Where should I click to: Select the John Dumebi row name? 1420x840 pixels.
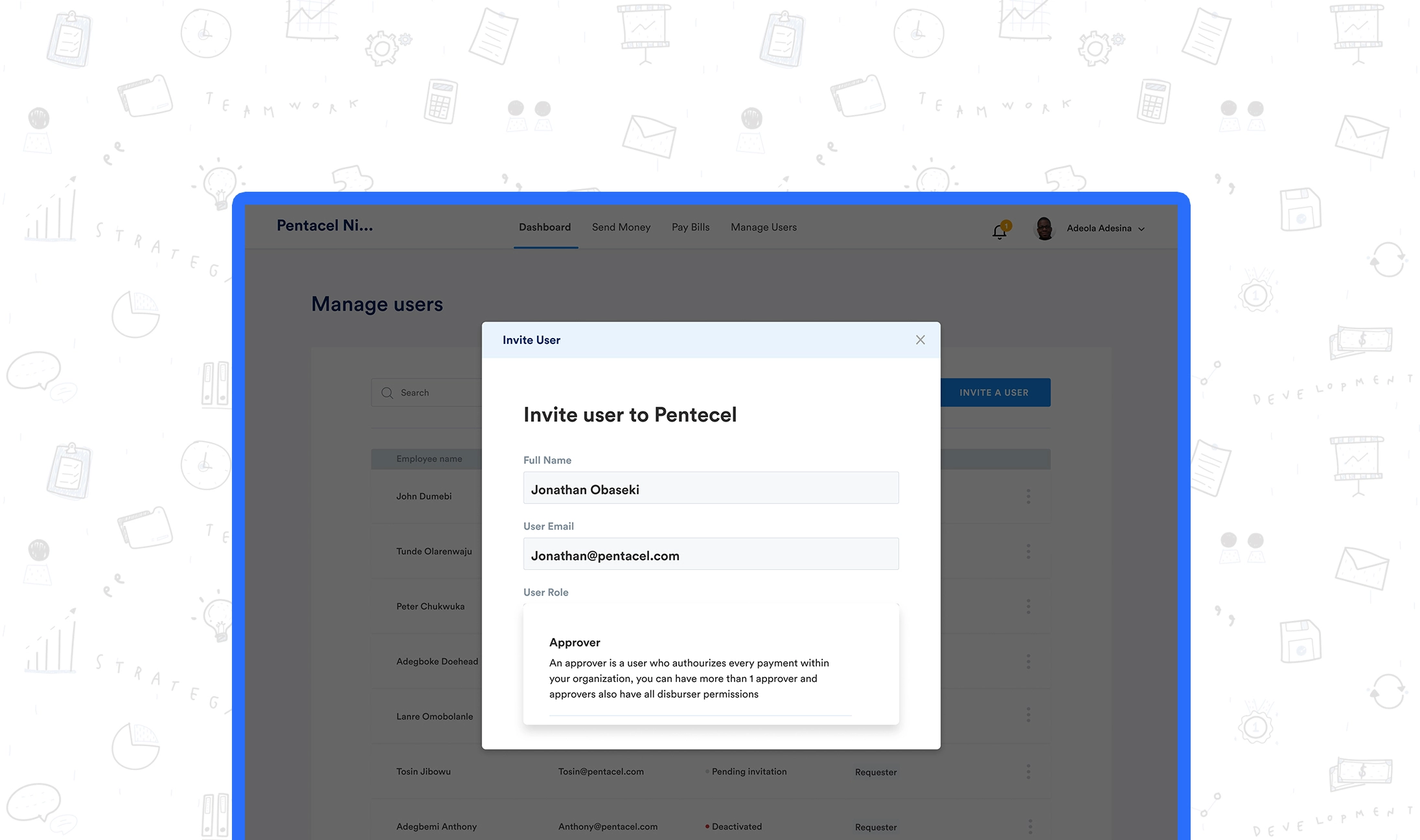pos(424,496)
